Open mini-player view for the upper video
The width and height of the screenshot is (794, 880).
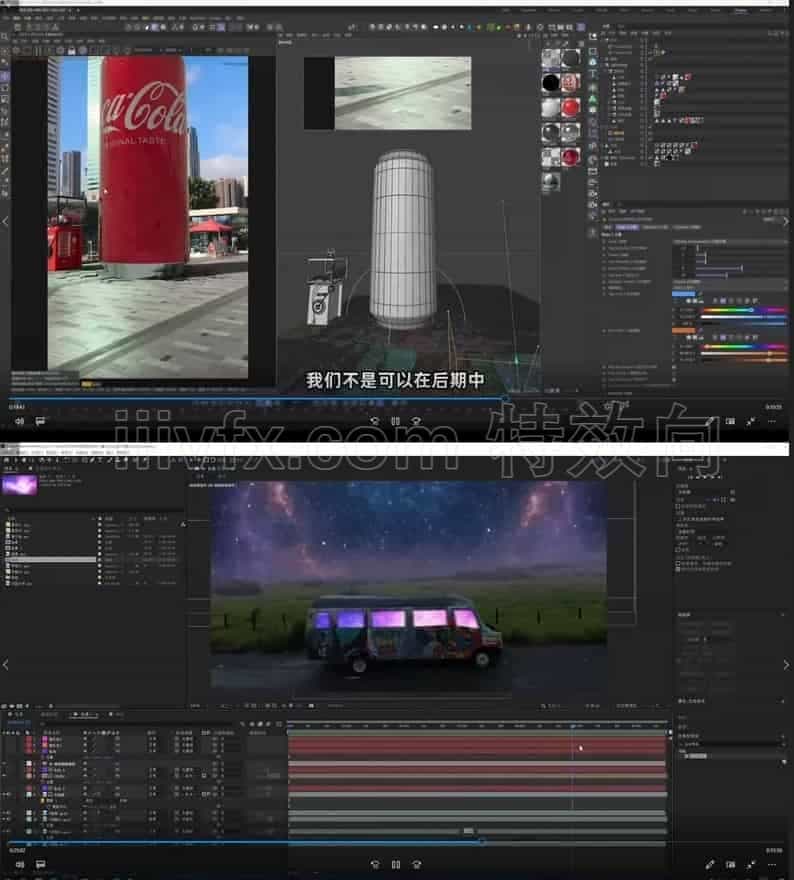[x=730, y=421]
